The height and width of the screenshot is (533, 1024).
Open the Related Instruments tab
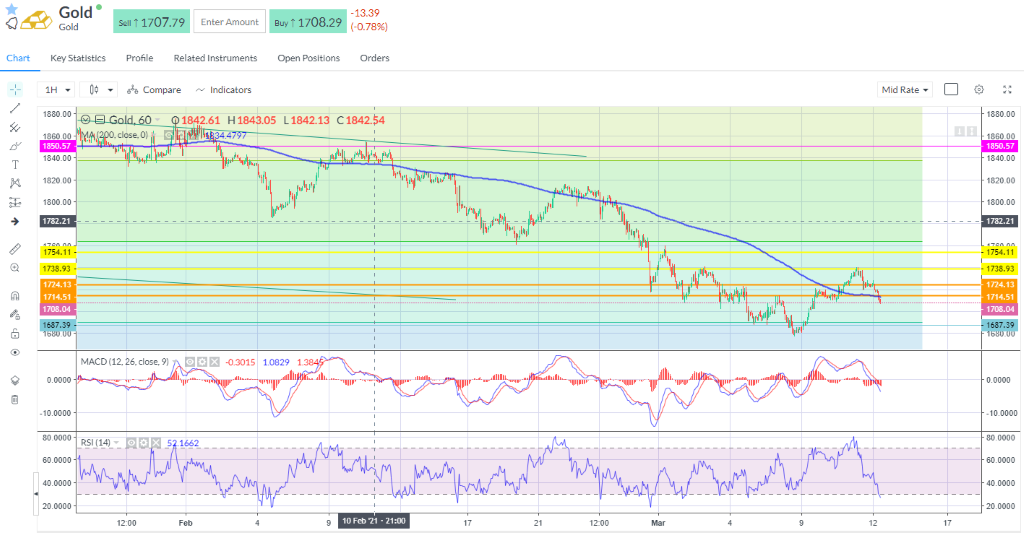pos(215,58)
